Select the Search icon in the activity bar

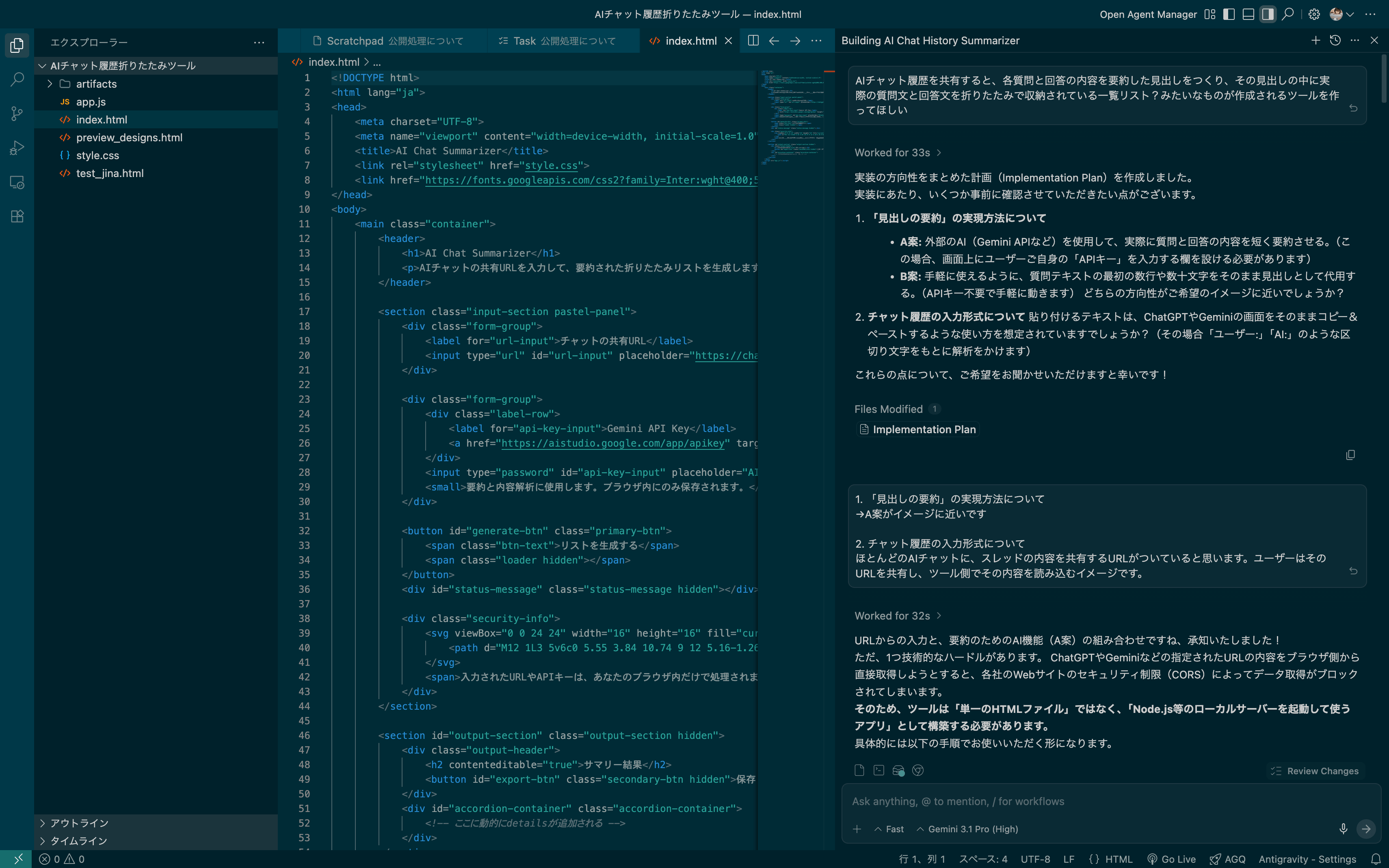[16, 79]
